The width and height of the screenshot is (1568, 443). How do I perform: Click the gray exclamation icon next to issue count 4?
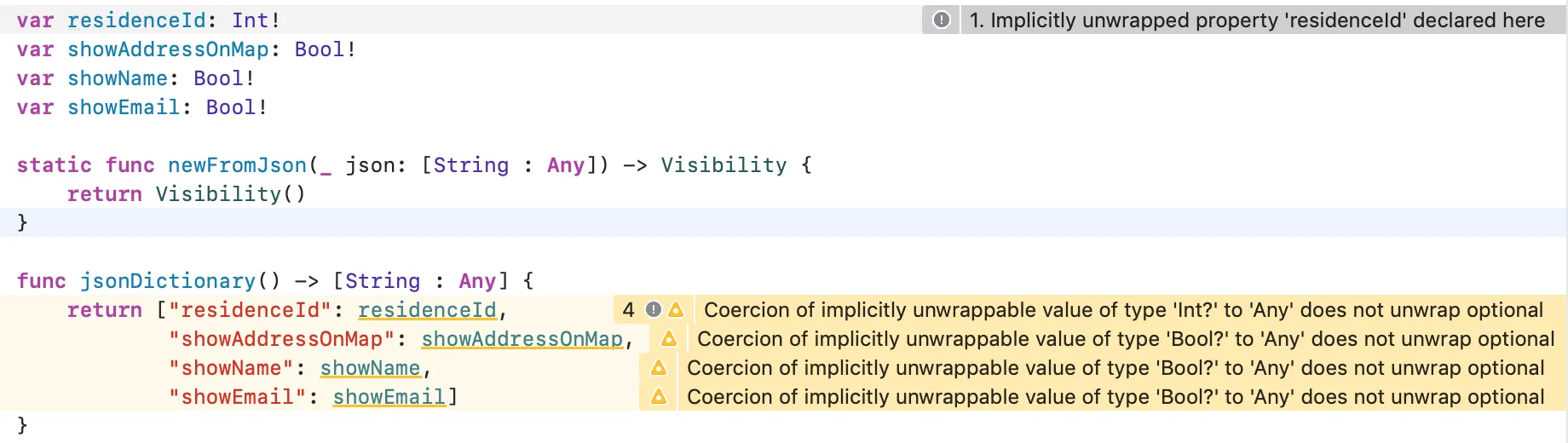(x=654, y=309)
